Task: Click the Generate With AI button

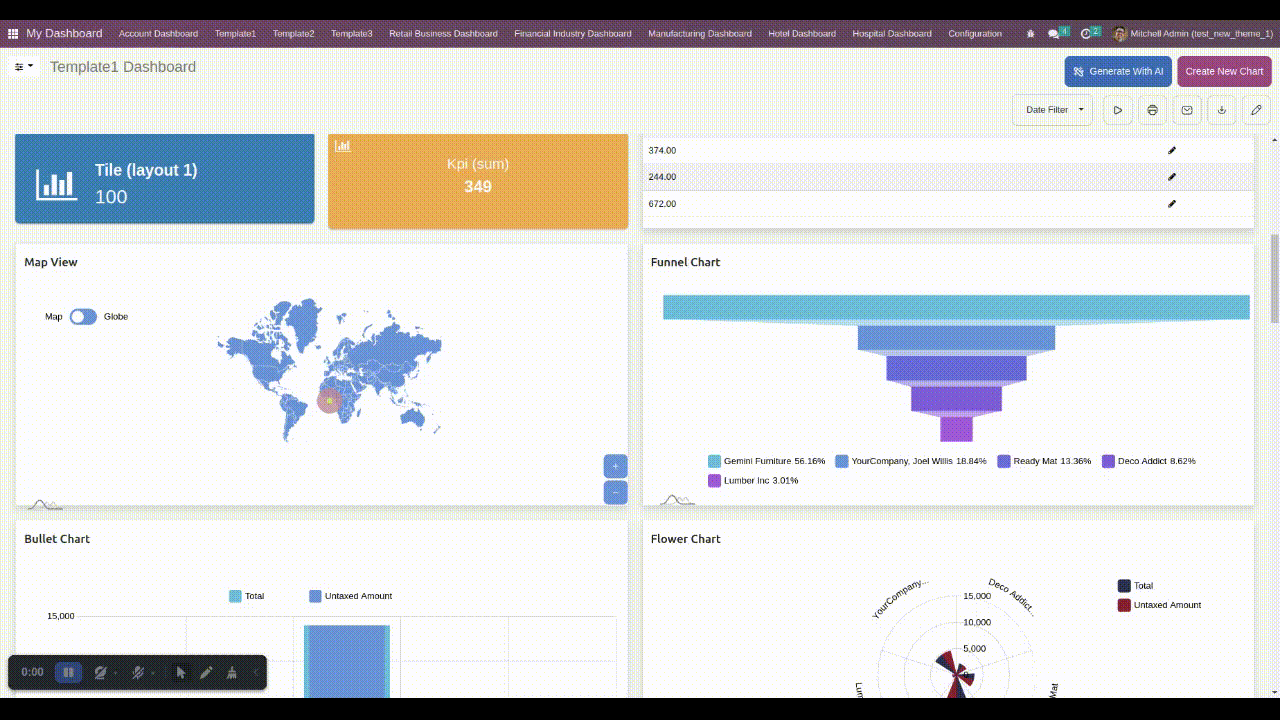Action: pyautogui.click(x=1118, y=72)
